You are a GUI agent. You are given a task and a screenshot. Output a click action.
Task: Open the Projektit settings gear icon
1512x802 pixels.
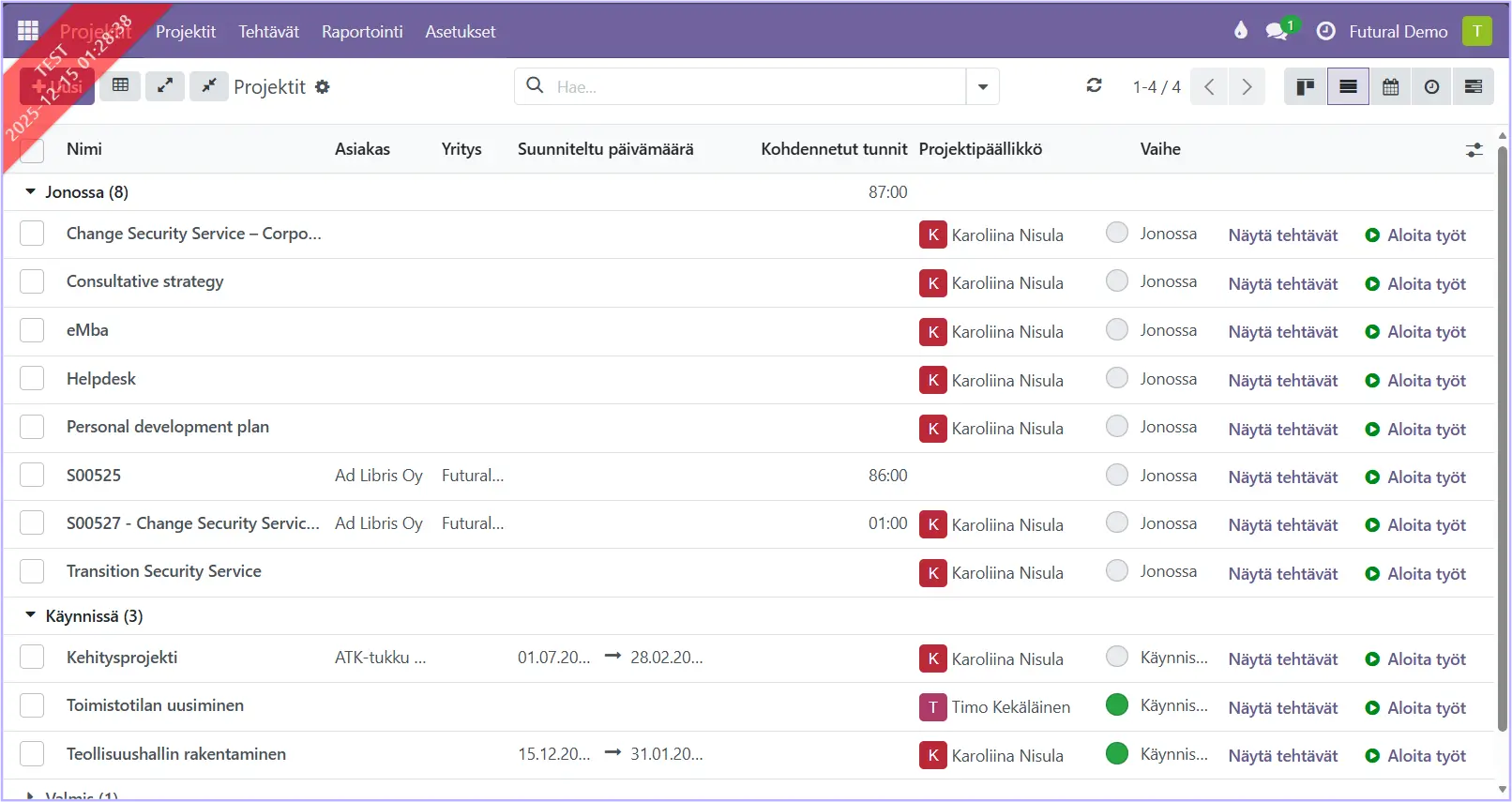point(323,87)
